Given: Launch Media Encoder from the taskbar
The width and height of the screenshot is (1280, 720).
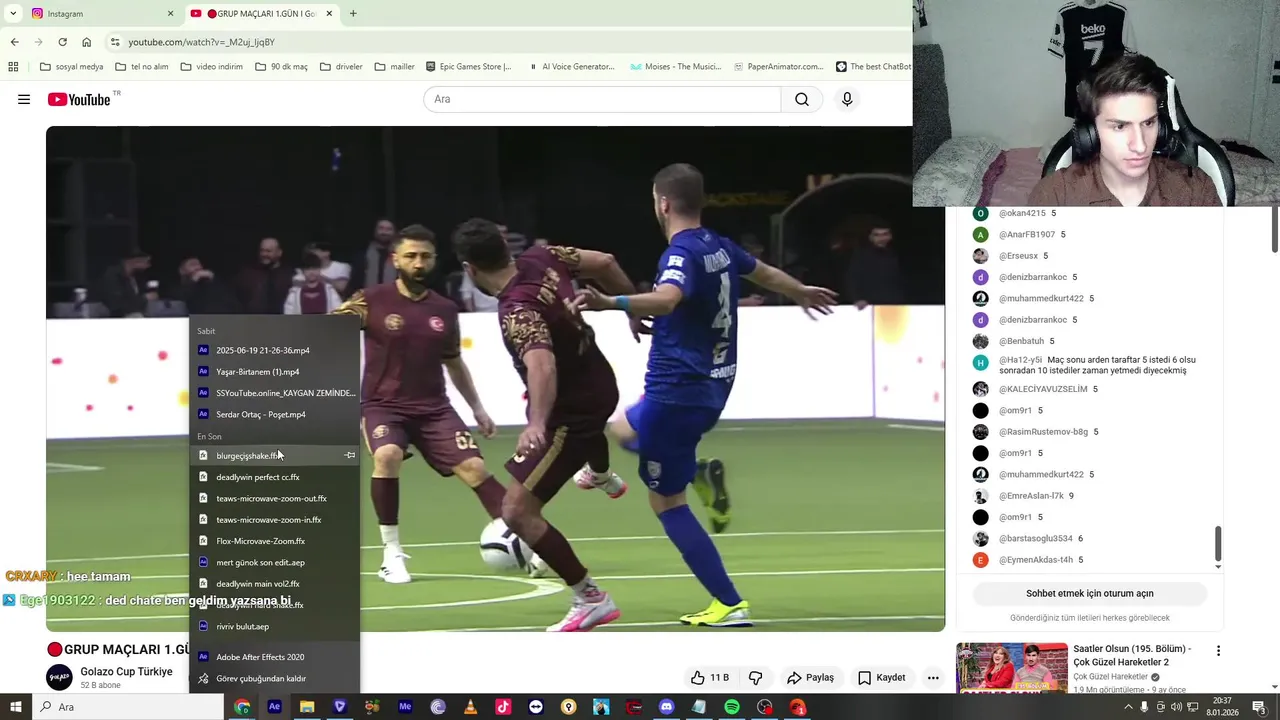Looking at the screenshot, I should point(405,707).
